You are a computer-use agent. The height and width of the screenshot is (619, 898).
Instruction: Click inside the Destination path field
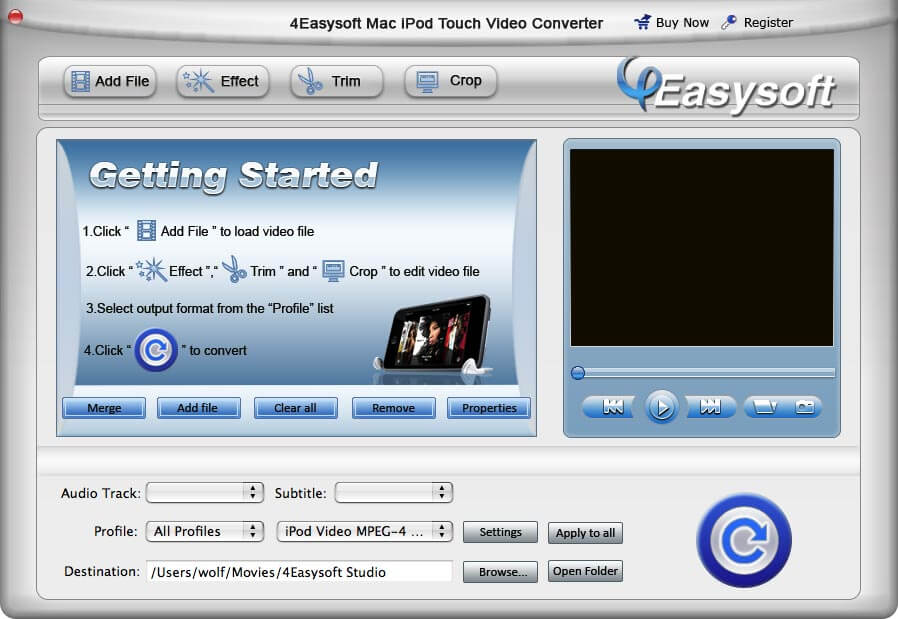click(x=300, y=571)
